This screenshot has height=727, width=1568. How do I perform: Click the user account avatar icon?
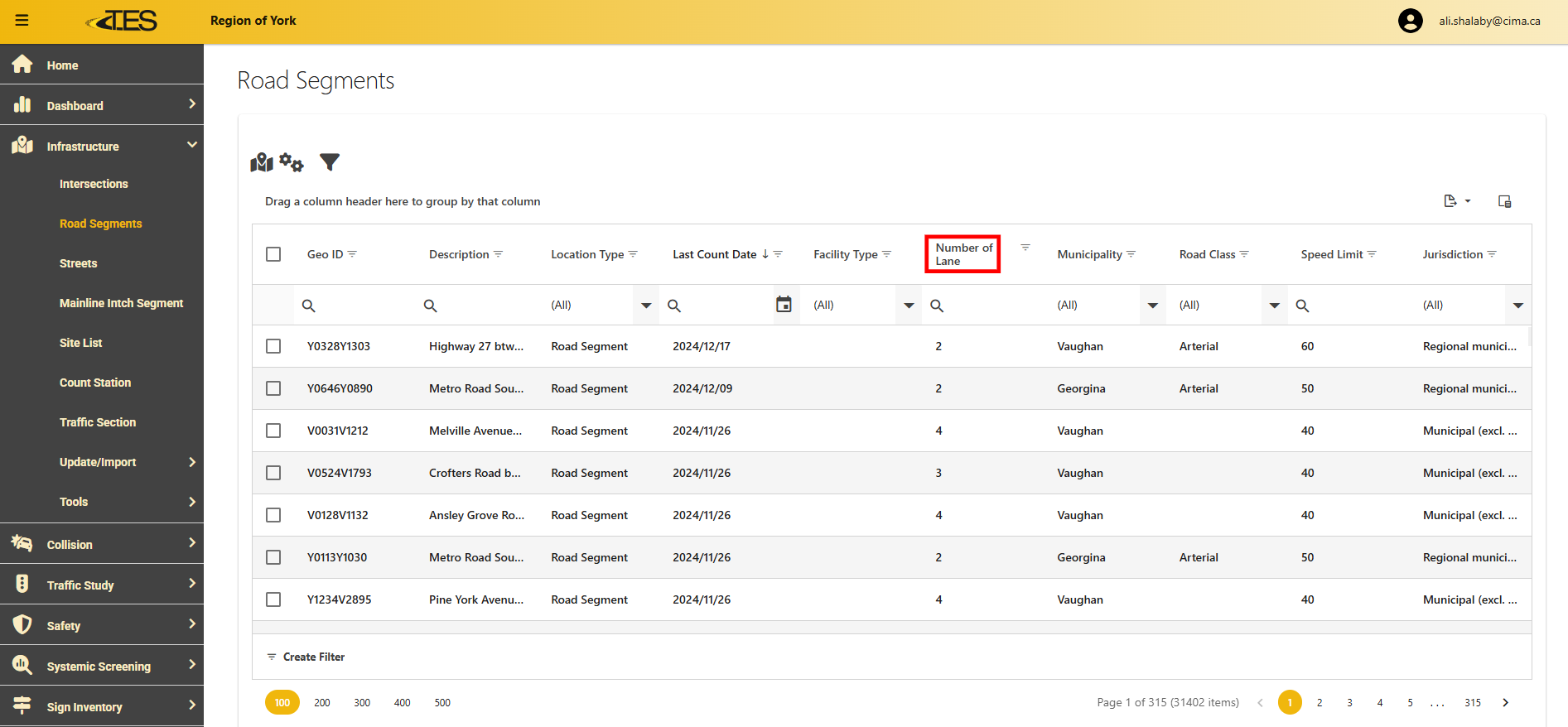[1410, 21]
